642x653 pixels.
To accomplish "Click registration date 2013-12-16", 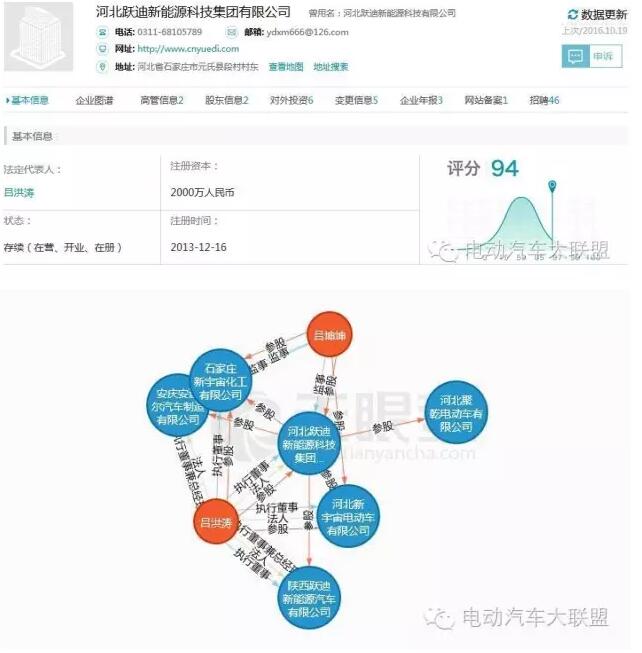I will click(x=199, y=247).
